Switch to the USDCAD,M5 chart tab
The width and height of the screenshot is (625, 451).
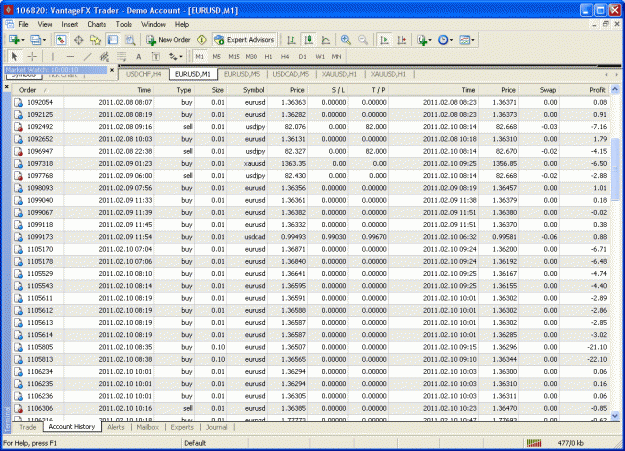[x=291, y=74]
